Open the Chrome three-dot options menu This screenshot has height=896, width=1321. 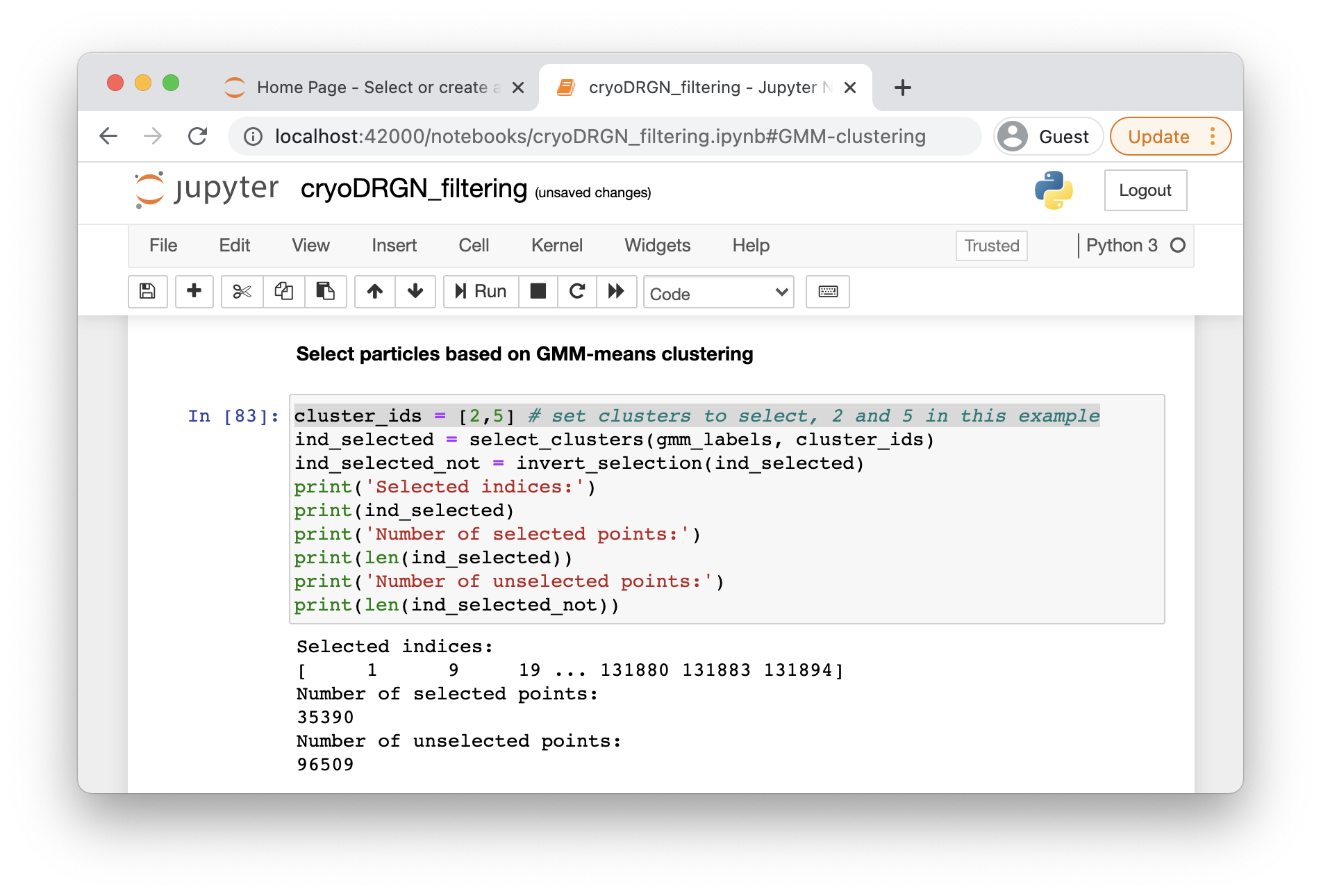coord(1213,137)
